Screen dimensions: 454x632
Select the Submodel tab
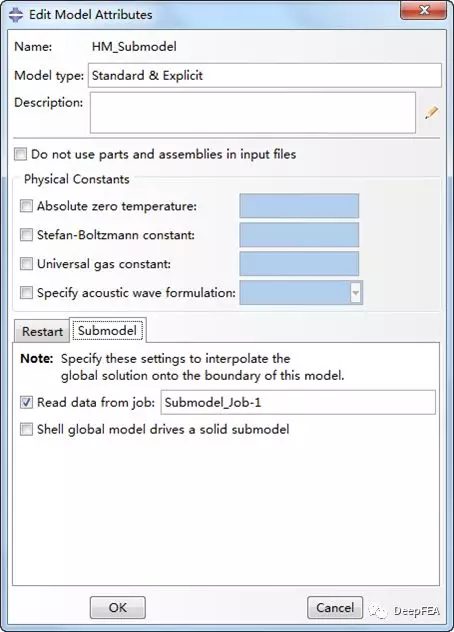tap(107, 331)
